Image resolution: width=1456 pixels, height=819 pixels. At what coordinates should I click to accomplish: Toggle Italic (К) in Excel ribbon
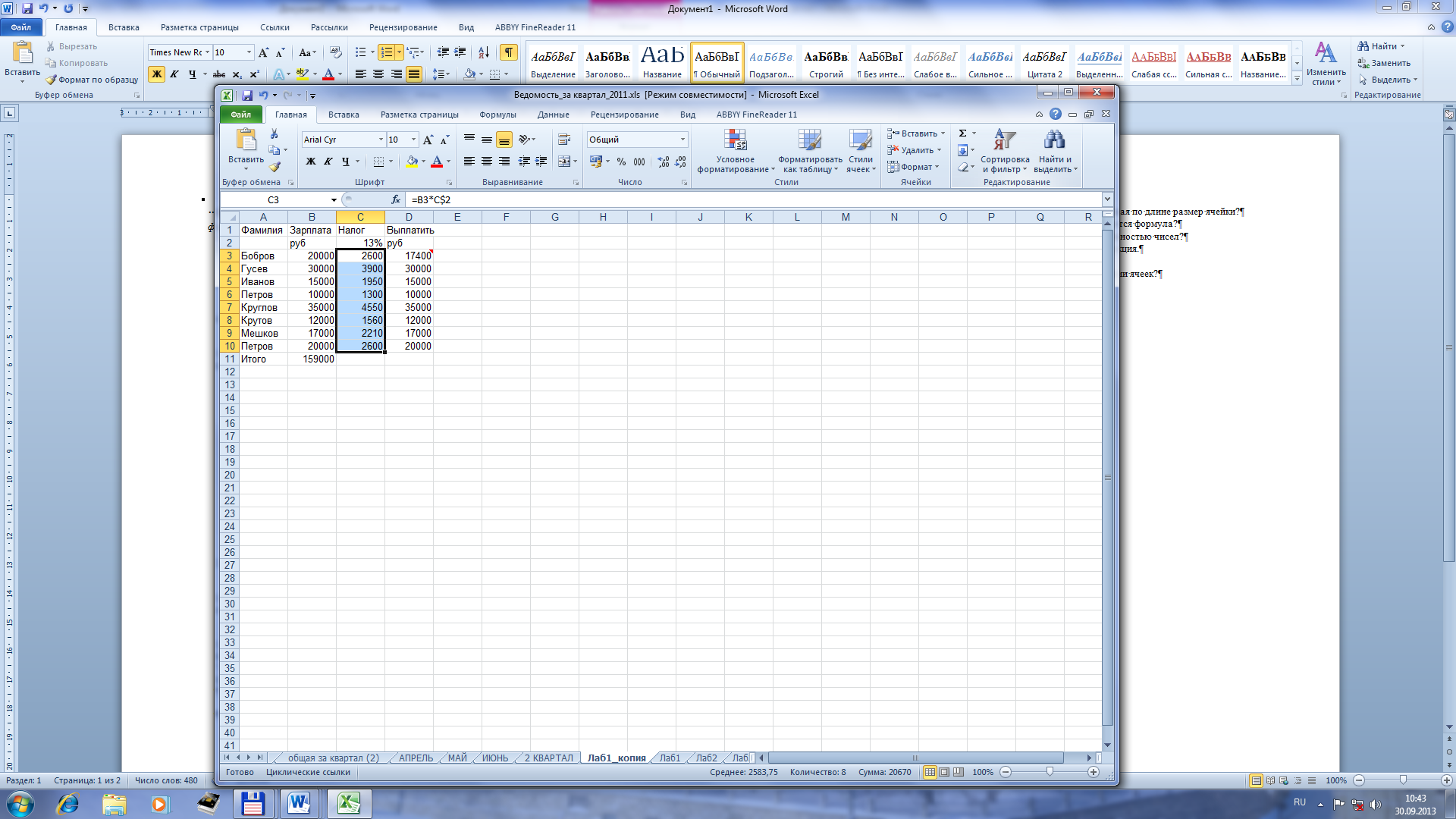click(328, 162)
